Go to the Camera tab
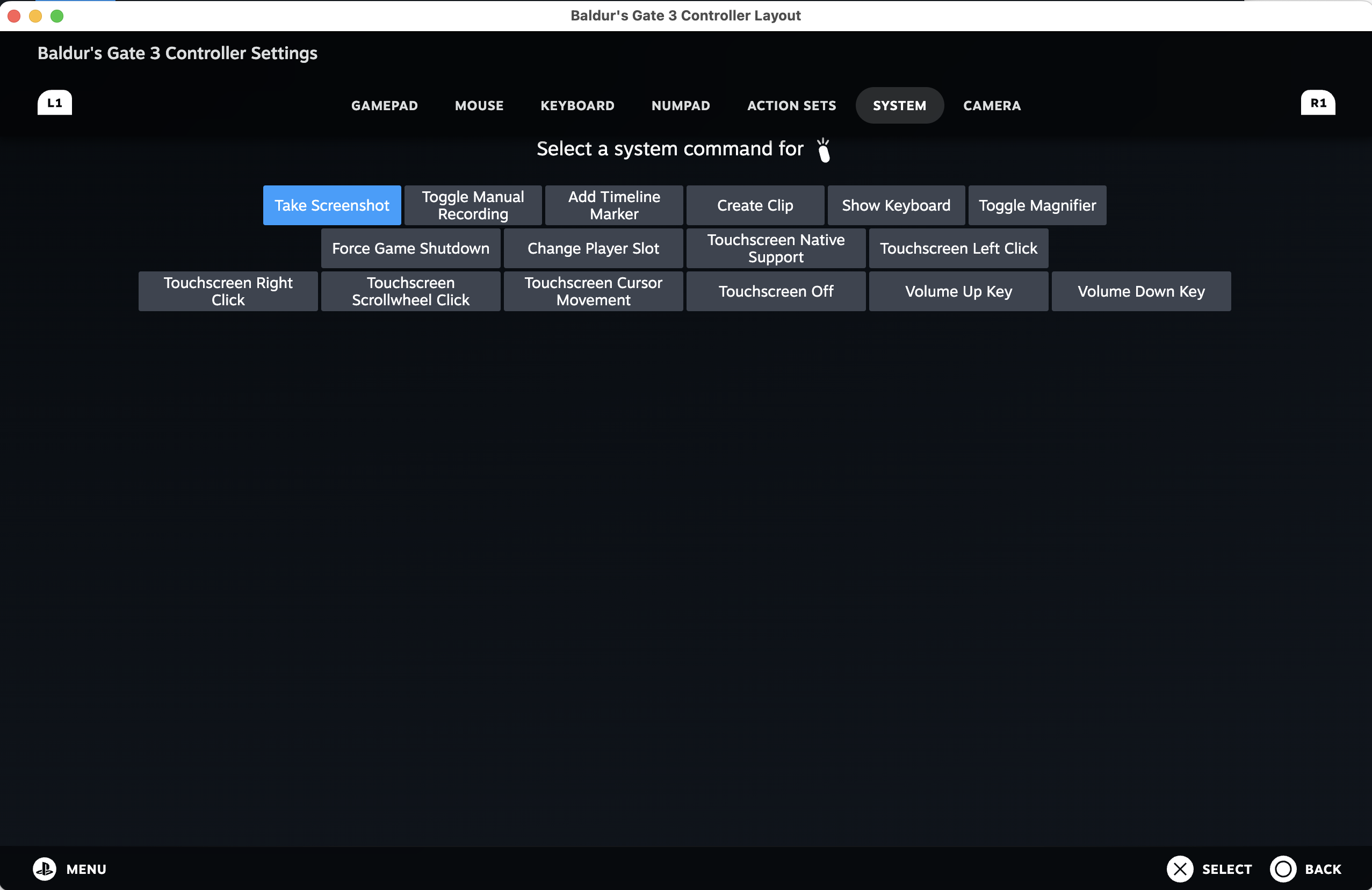Screen dimensions: 1372x890 [992, 105]
